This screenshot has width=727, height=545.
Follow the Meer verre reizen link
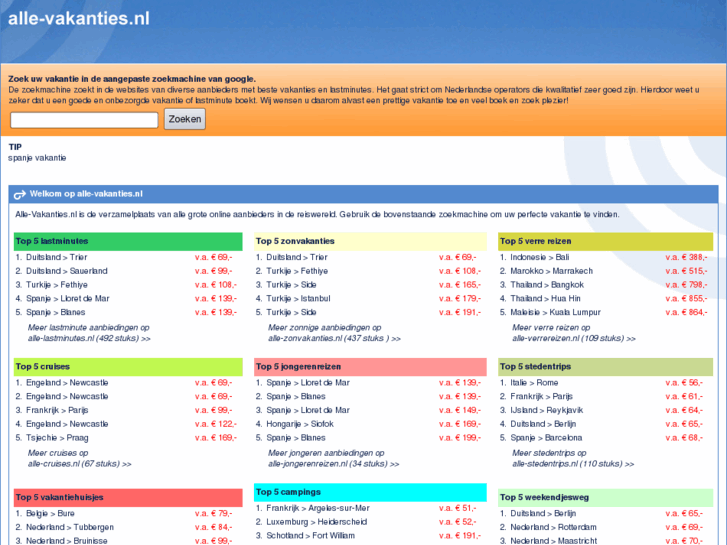(x=574, y=333)
